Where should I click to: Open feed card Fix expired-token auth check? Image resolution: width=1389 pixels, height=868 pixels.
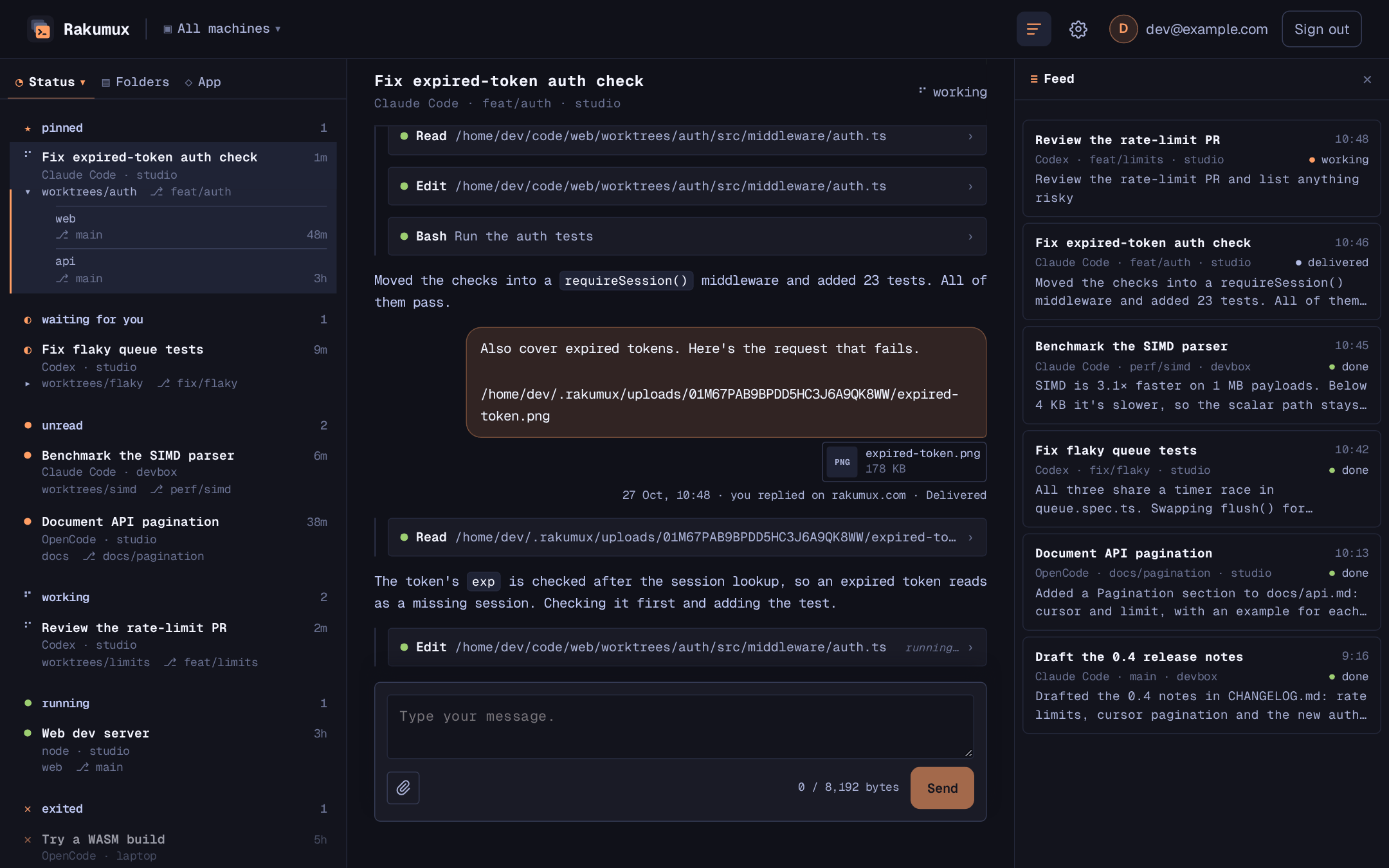tap(1201, 271)
